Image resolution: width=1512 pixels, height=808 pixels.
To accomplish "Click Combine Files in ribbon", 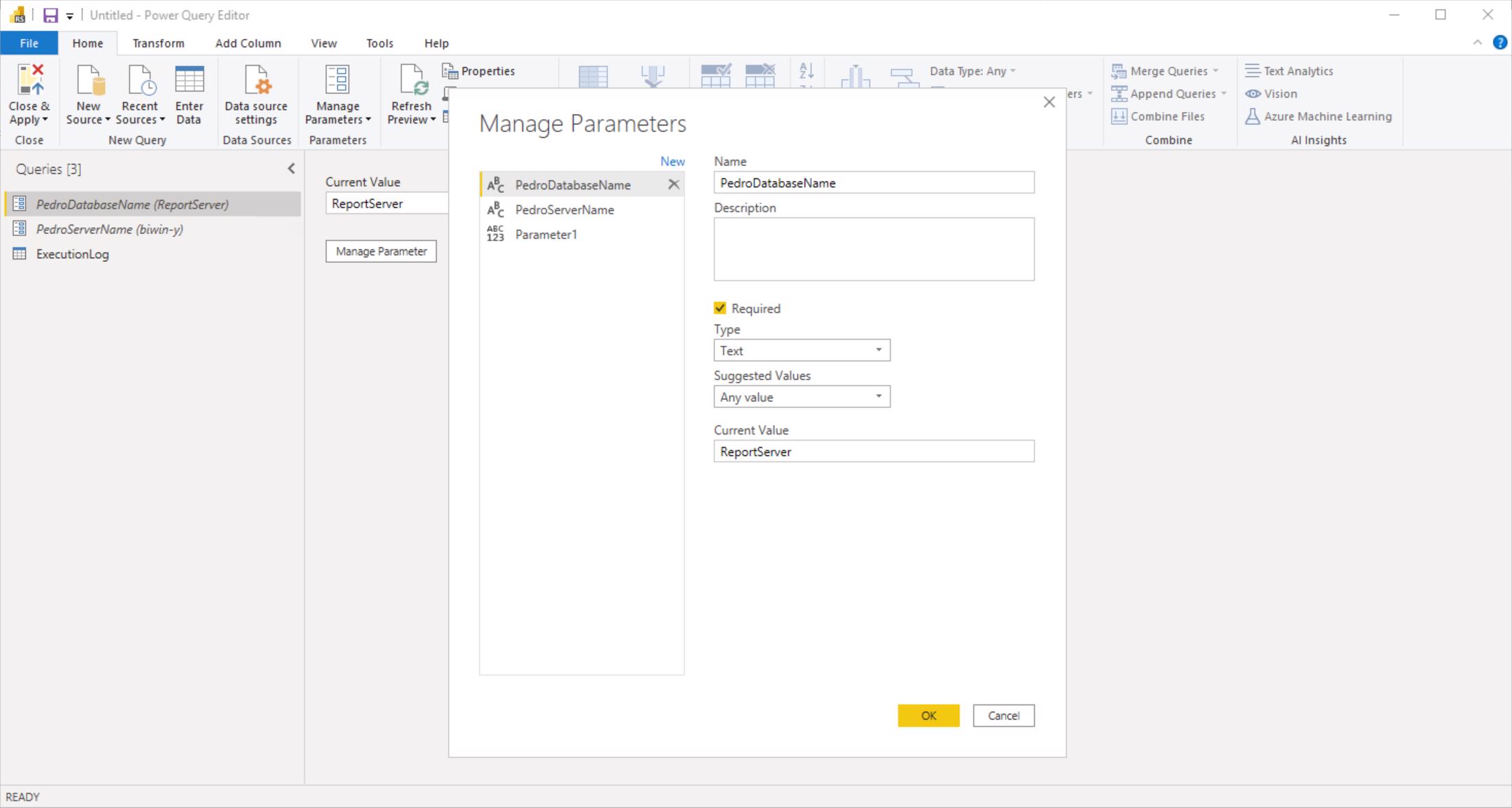I will click(x=1158, y=116).
